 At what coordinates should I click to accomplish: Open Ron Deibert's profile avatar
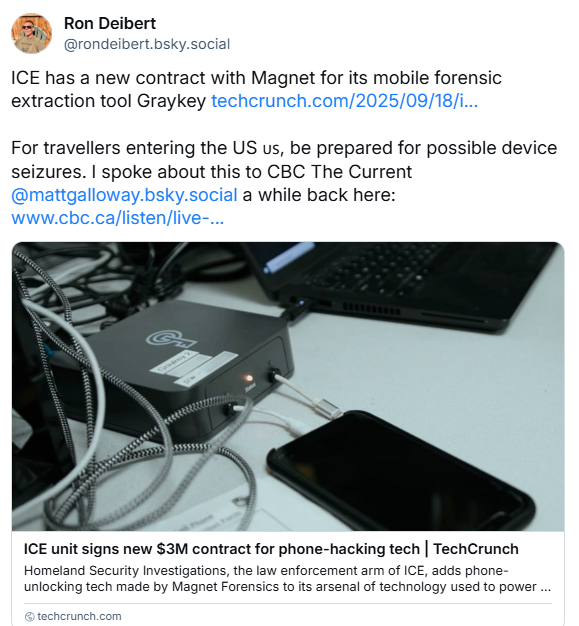[x=32, y=33]
